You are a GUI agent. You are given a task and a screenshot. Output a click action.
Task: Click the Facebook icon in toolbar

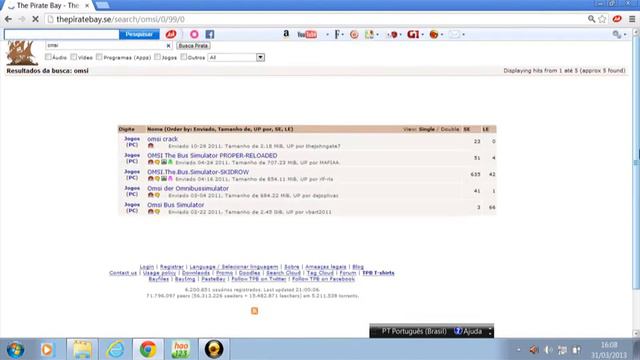(x=210, y=34)
